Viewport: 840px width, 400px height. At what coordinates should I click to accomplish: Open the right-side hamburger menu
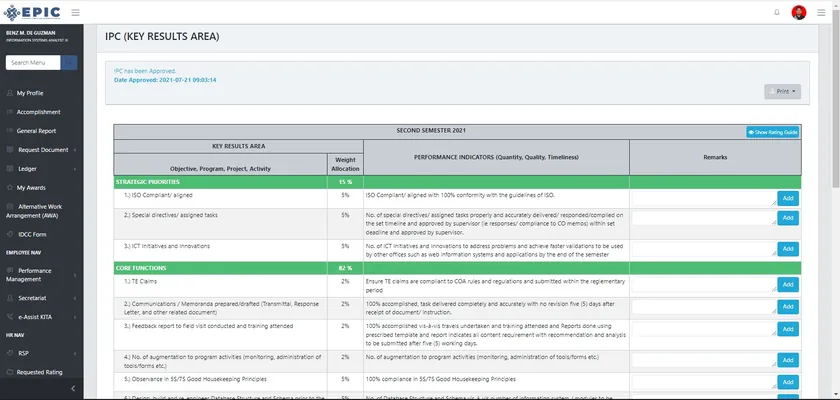coord(821,12)
